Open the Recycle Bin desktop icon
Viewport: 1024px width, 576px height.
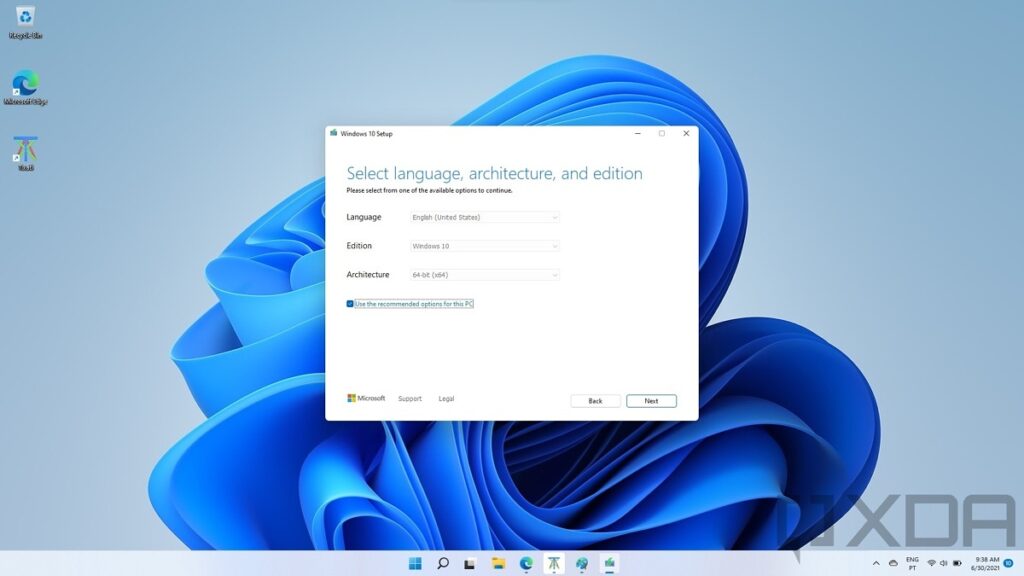tap(25, 18)
